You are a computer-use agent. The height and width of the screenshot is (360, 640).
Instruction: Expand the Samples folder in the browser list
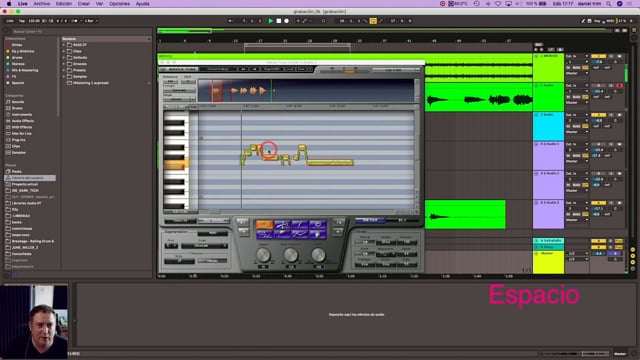pyautogui.click(x=64, y=76)
